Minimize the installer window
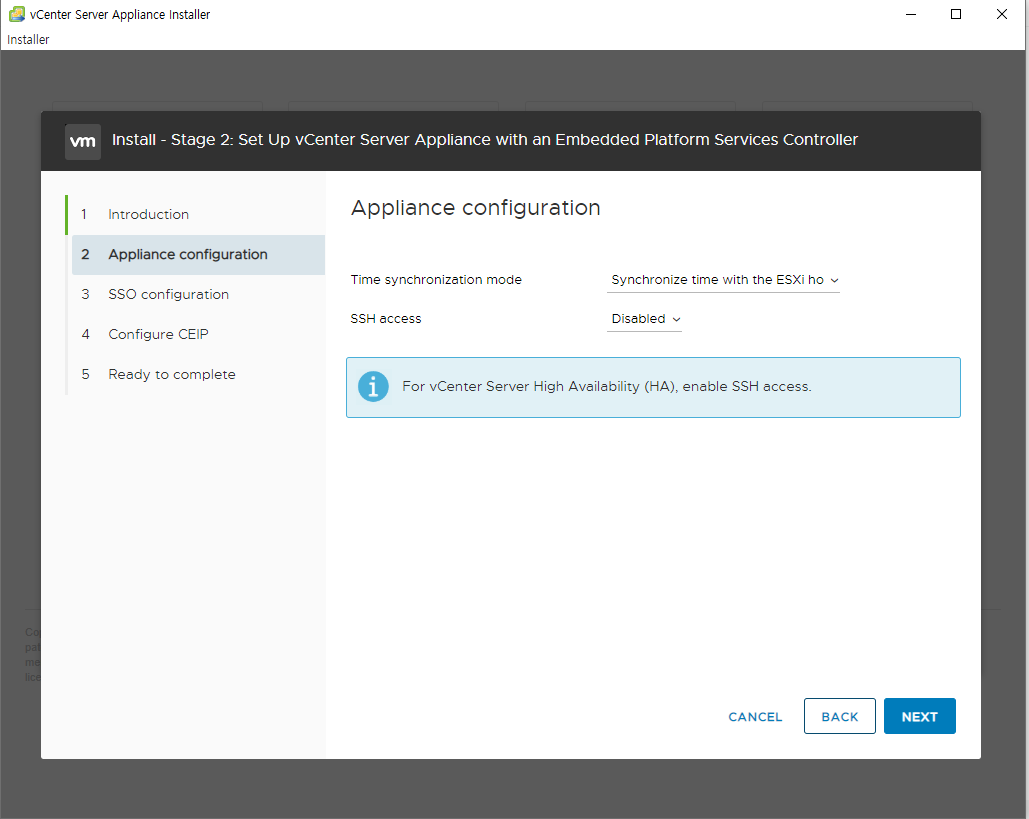The width and height of the screenshot is (1029, 819). point(911,14)
